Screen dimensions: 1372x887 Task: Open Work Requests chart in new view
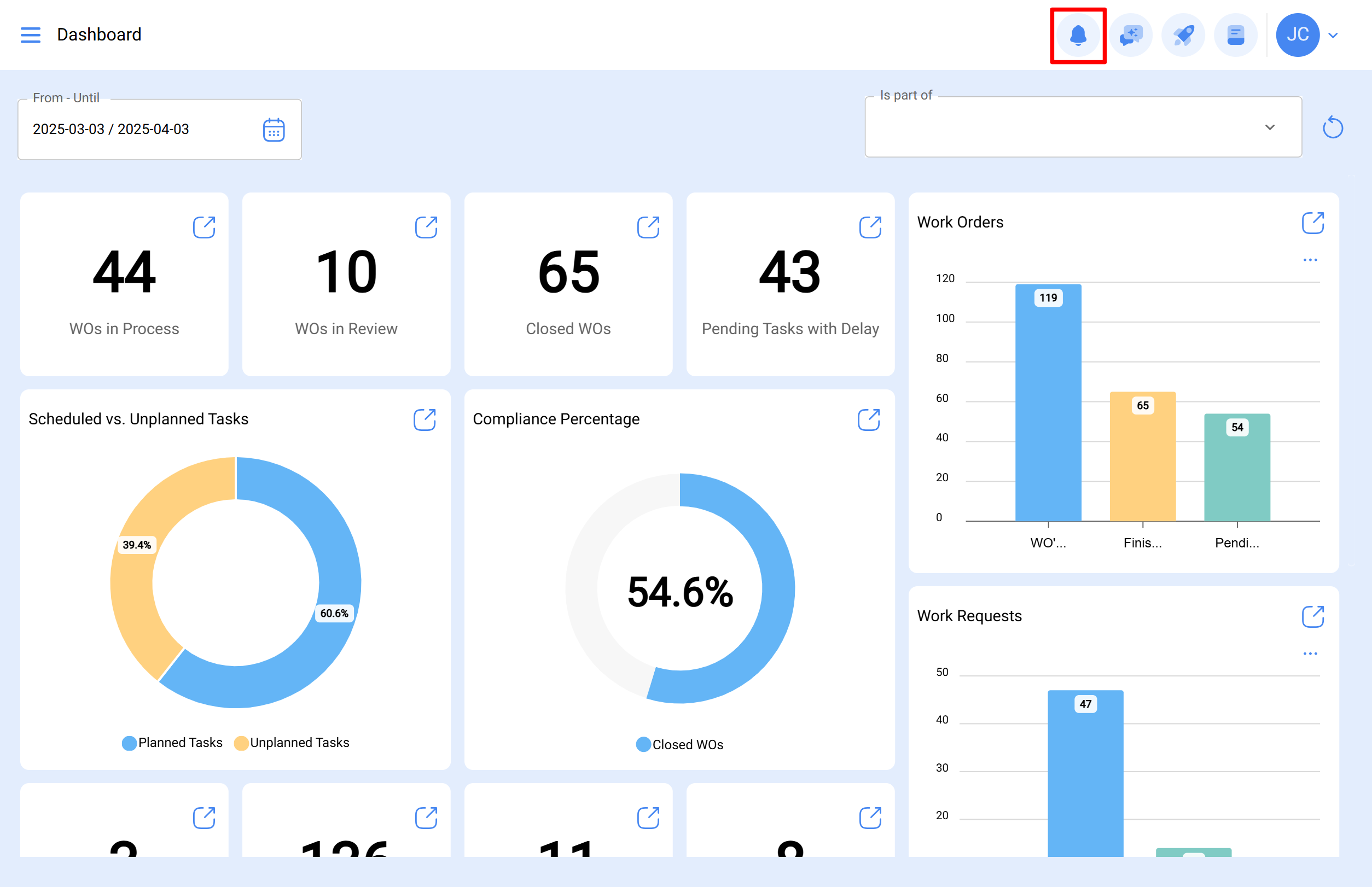(1313, 616)
